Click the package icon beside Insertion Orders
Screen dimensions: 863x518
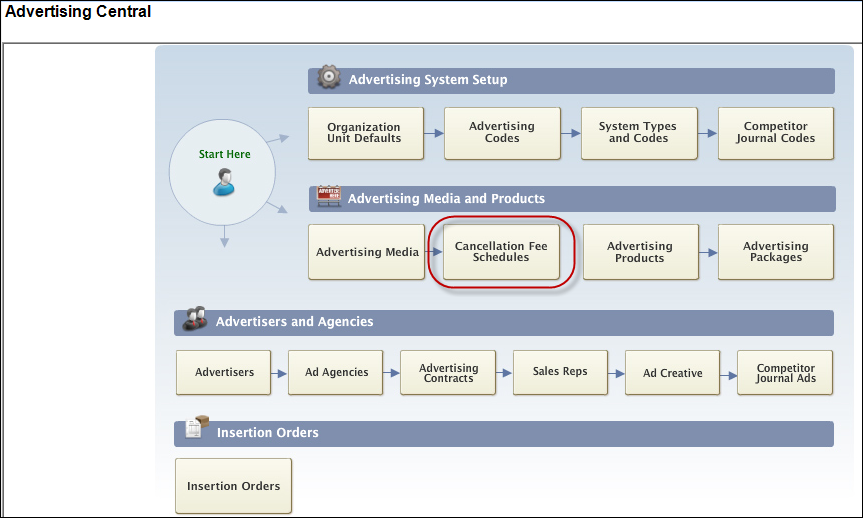click(197, 427)
